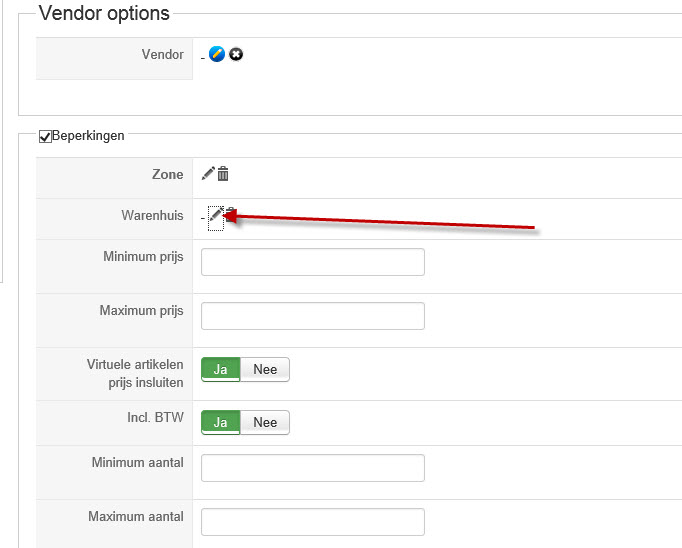Select the Minimum aantal text box
682x548 pixels.
[x=313, y=468]
